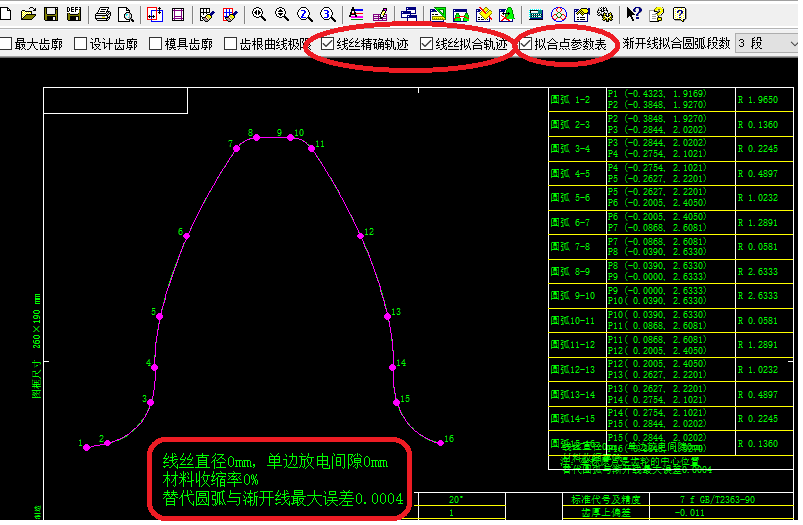The height and width of the screenshot is (525, 803).
Task: Click the window with green figures icon
Action: coord(461,14)
